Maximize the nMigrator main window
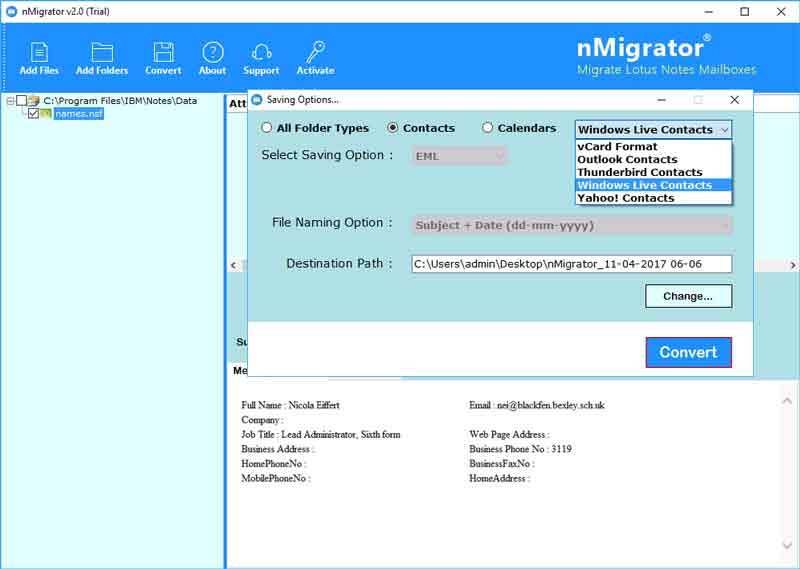Screen dimensions: 800x569 pos(744,11)
